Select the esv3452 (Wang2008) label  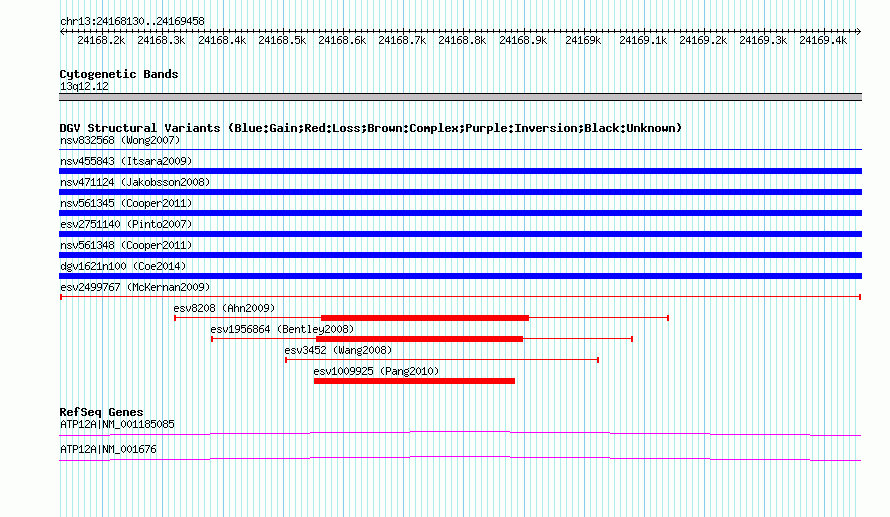pyautogui.click(x=338, y=350)
